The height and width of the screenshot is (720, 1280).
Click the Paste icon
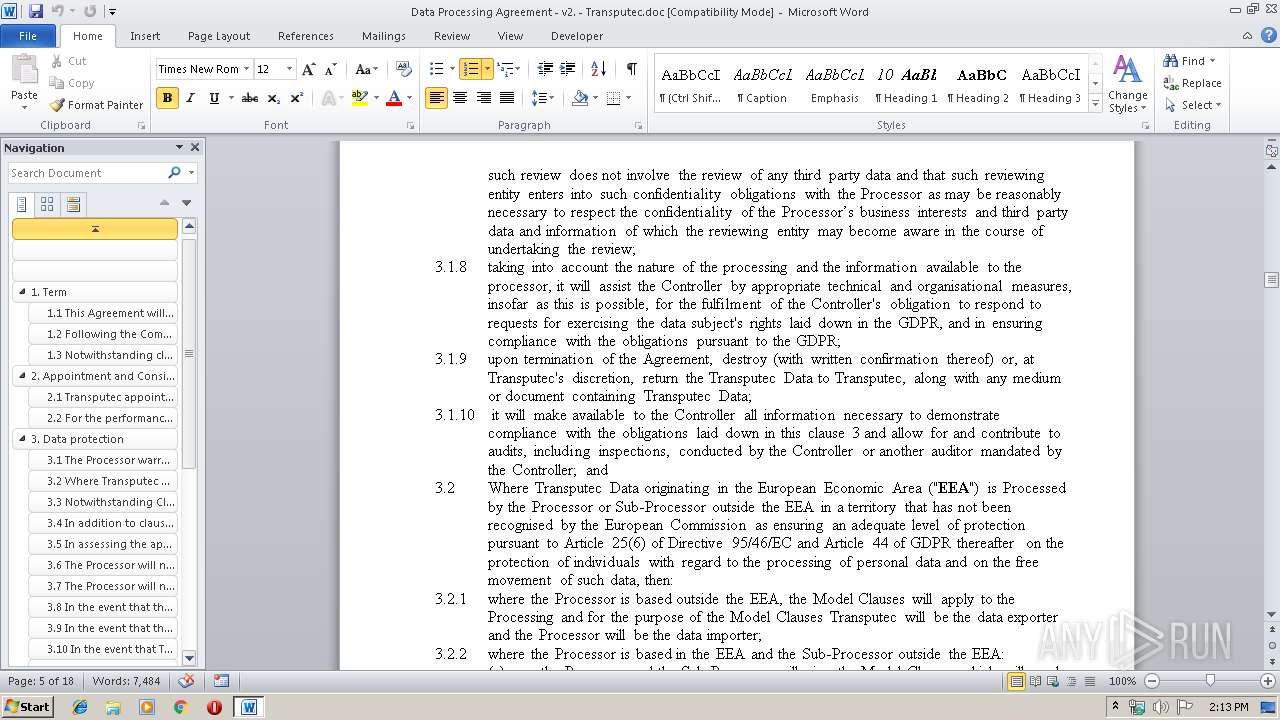(x=24, y=71)
